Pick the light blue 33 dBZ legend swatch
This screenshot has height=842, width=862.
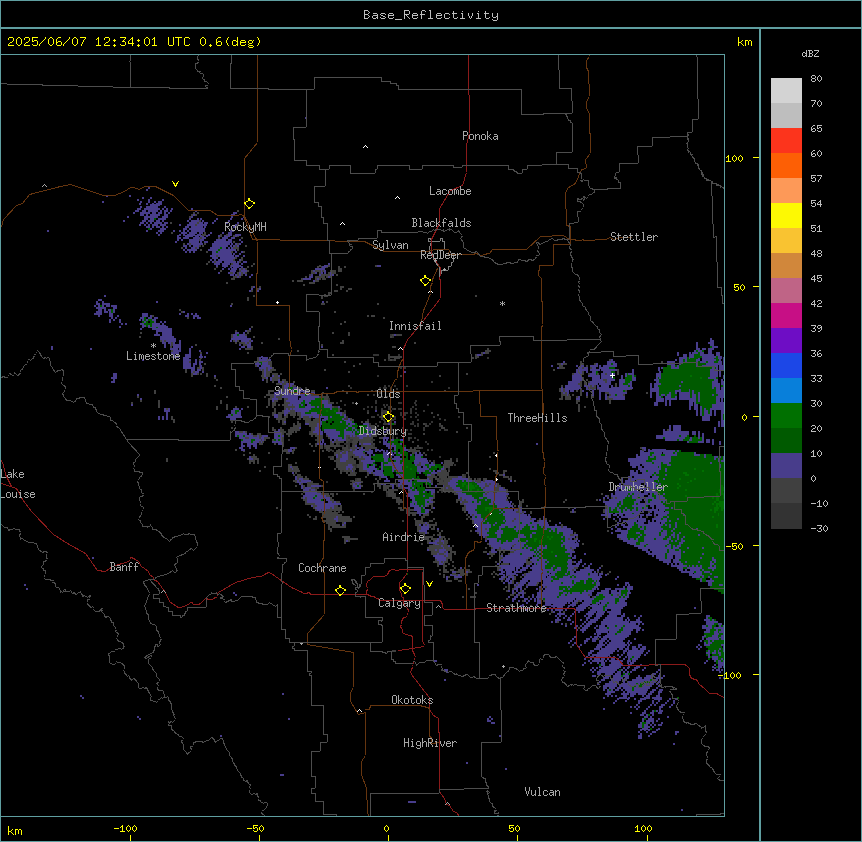click(x=786, y=391)
